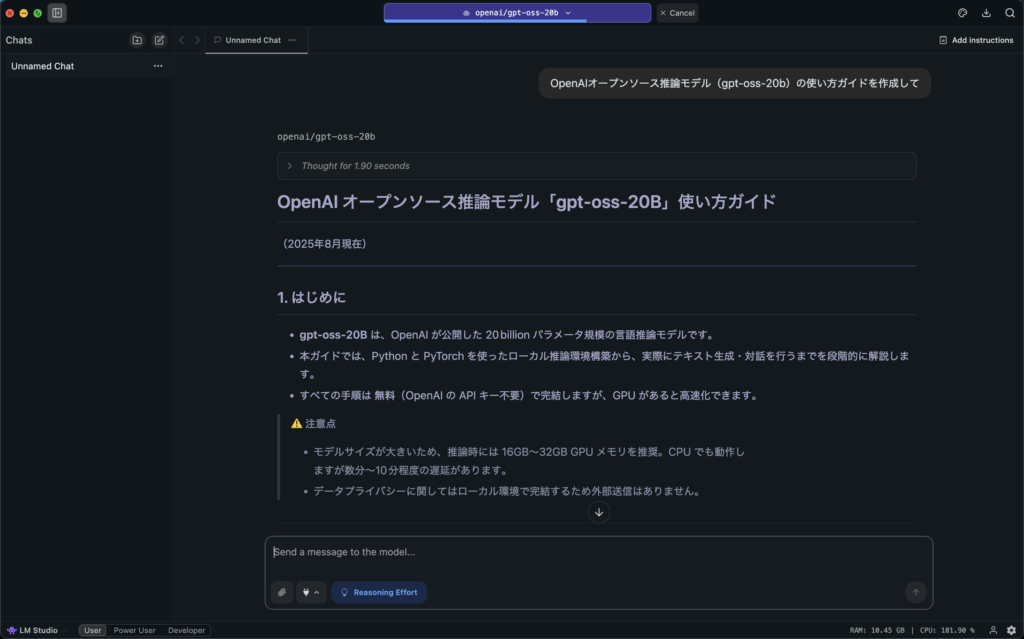Open the integrations plug menu
This screenshot has width=1024, height=639.
[311, 592]
